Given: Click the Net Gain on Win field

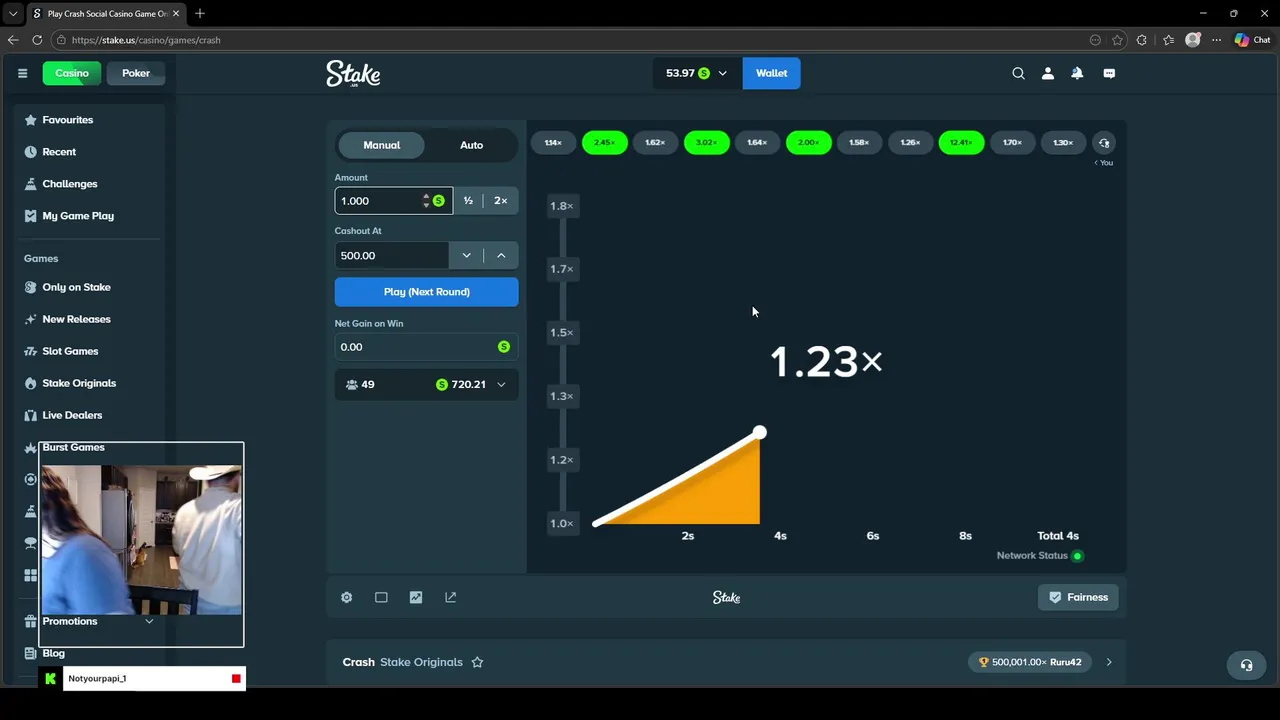Looking at the screenshot, I should click(426, 347).
